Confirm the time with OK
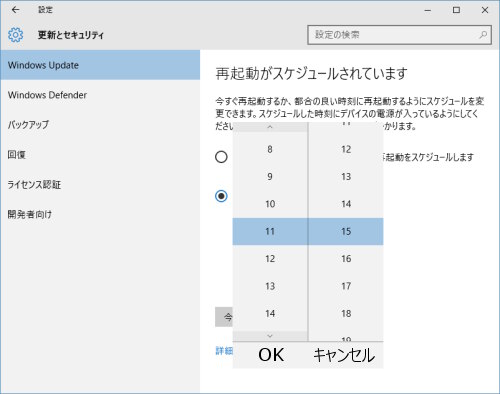Viewport: 500px width, 394px height. [271, 355]
